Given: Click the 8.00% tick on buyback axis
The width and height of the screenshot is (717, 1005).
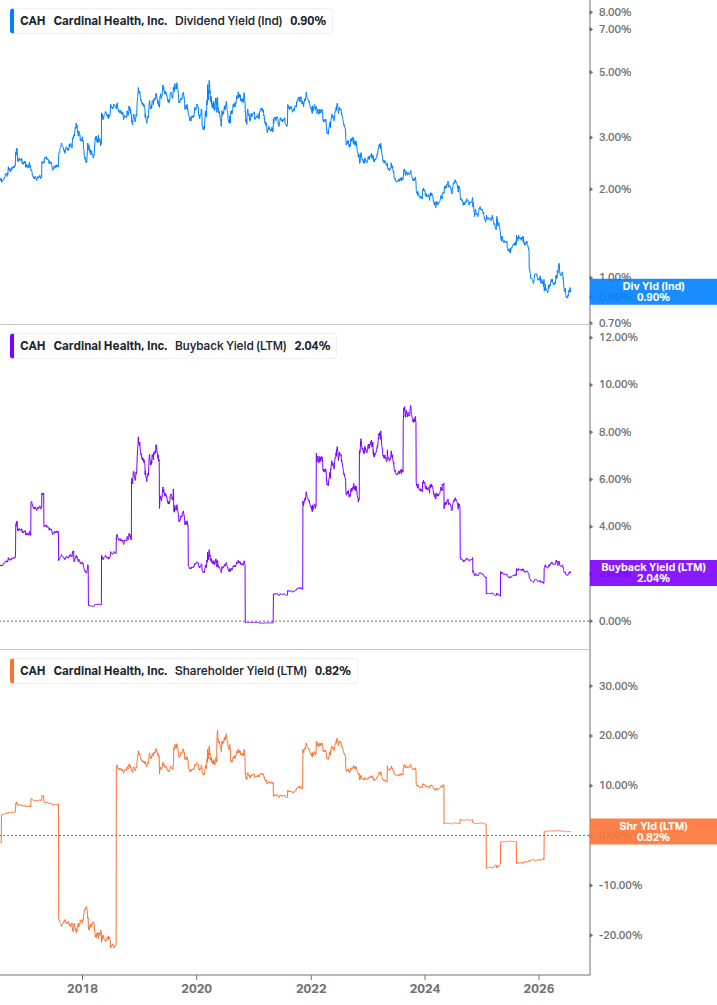Looking at the screenshot, I should [x=615, y=432].
